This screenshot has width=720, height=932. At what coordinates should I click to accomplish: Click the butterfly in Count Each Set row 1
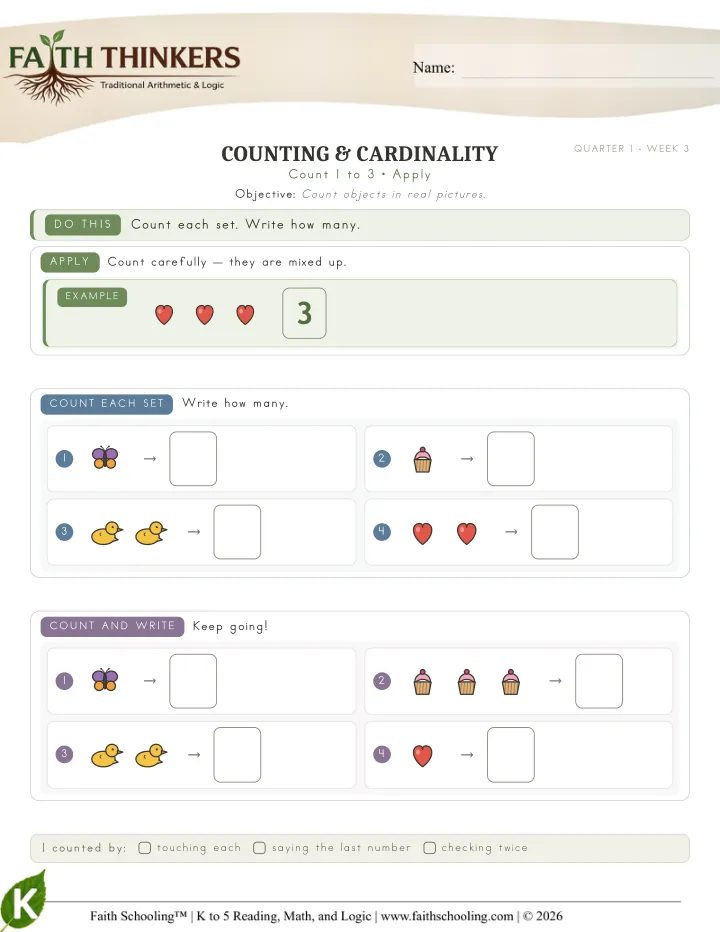(x=105, y=458)
